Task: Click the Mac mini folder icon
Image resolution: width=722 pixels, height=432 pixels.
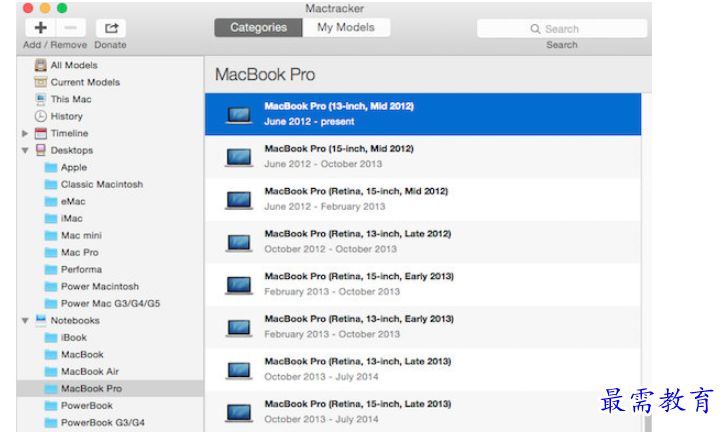Action: [51, 235]
